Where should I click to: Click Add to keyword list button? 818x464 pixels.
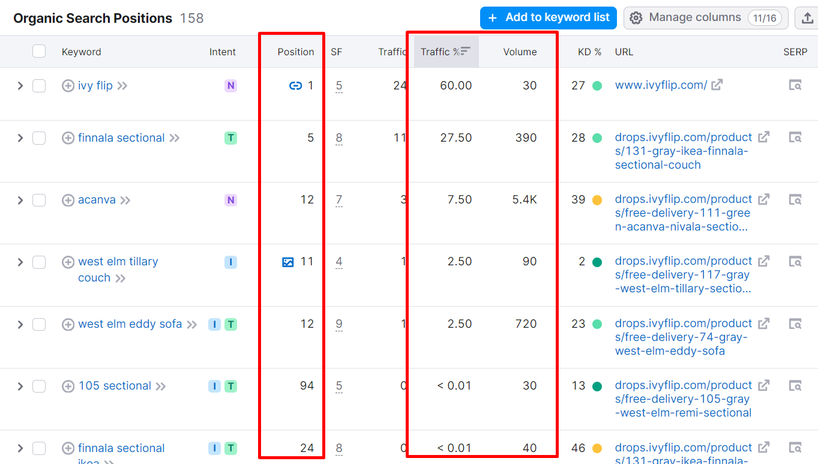pyautogui.click(x=547, y=18)
